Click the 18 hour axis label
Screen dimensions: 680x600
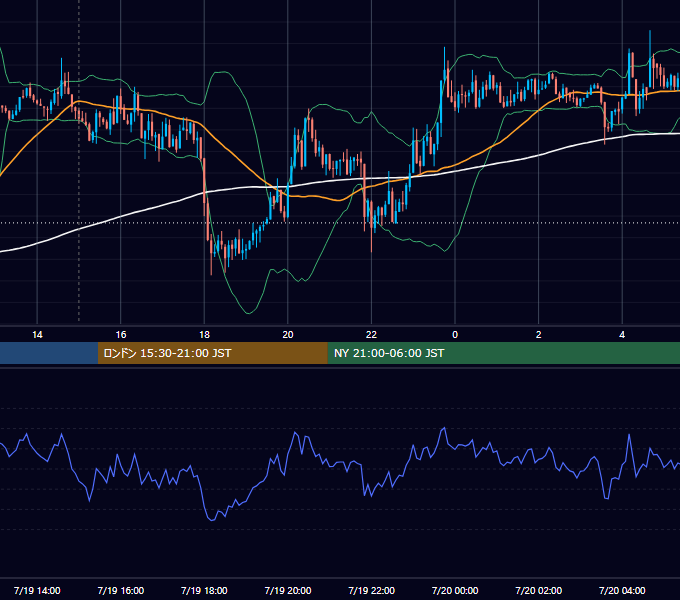[204, 335]
